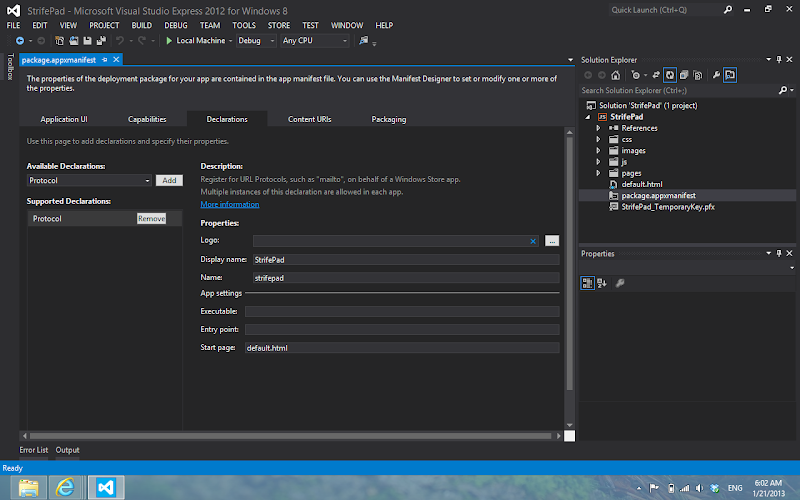The height and width of the screenshot is (500, 800).
Task: Expand the pages folder node
Action: pos(598,173)
